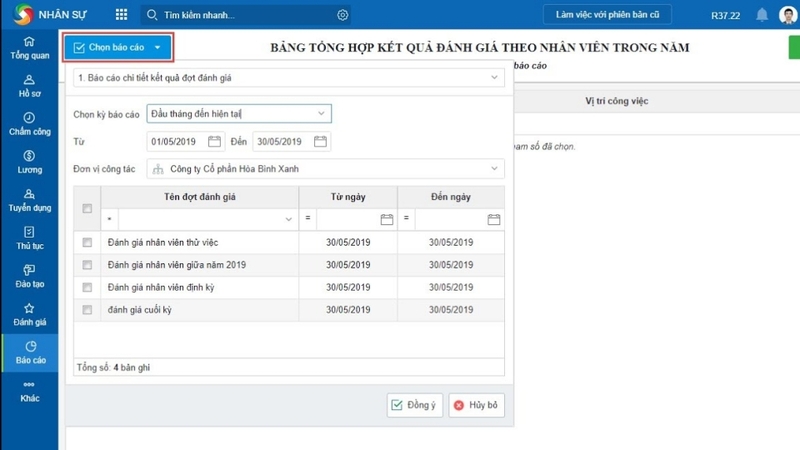Viewport: 800px width, 450px height.
Task: Click the Nhân Sự app logo
Action: (x=23, y=14)
